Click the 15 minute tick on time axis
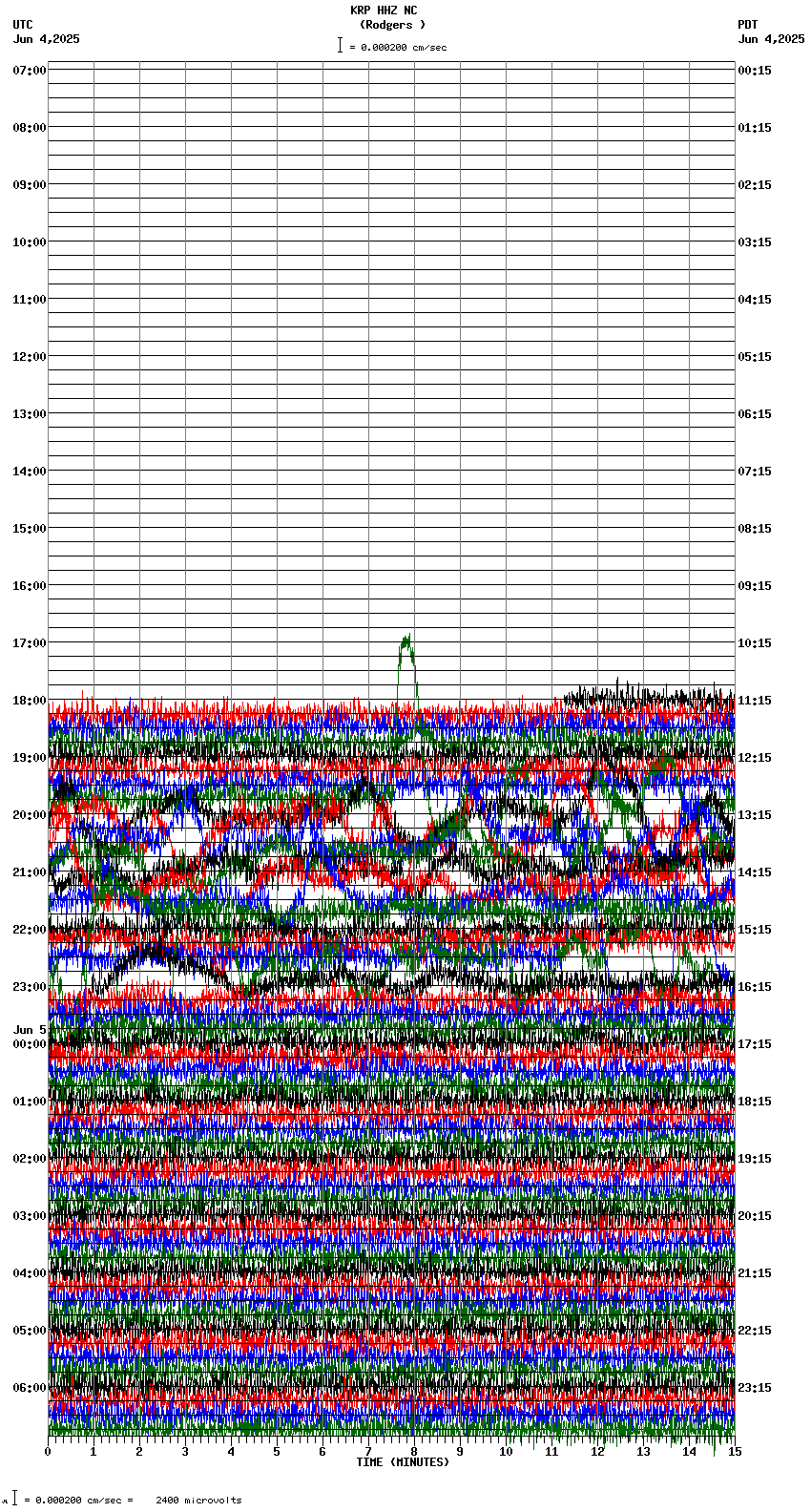The image size is (811, 1512). (735, 1452)
